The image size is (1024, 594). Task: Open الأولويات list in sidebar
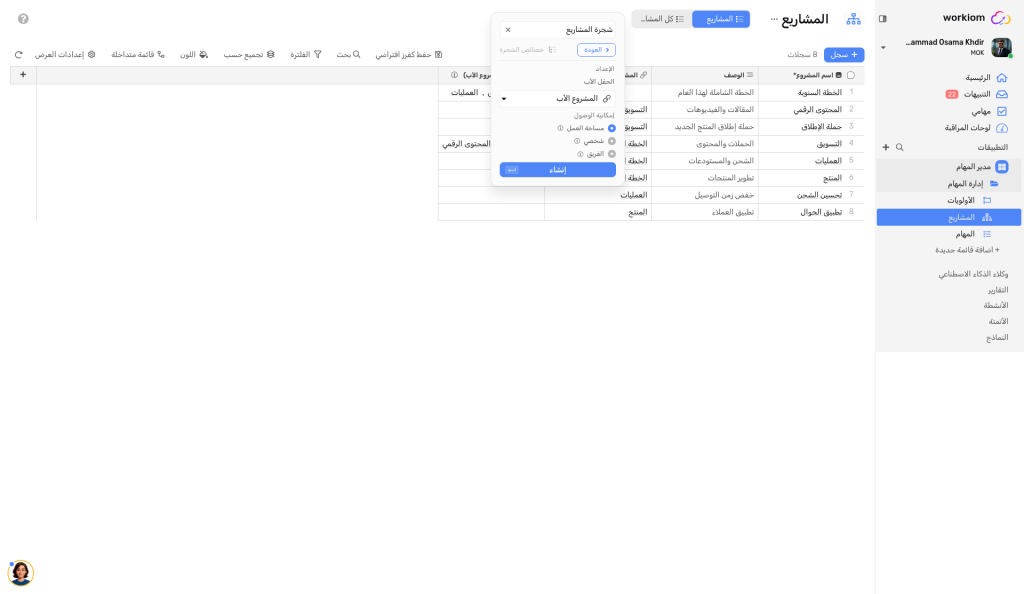(x=949, y=200)
